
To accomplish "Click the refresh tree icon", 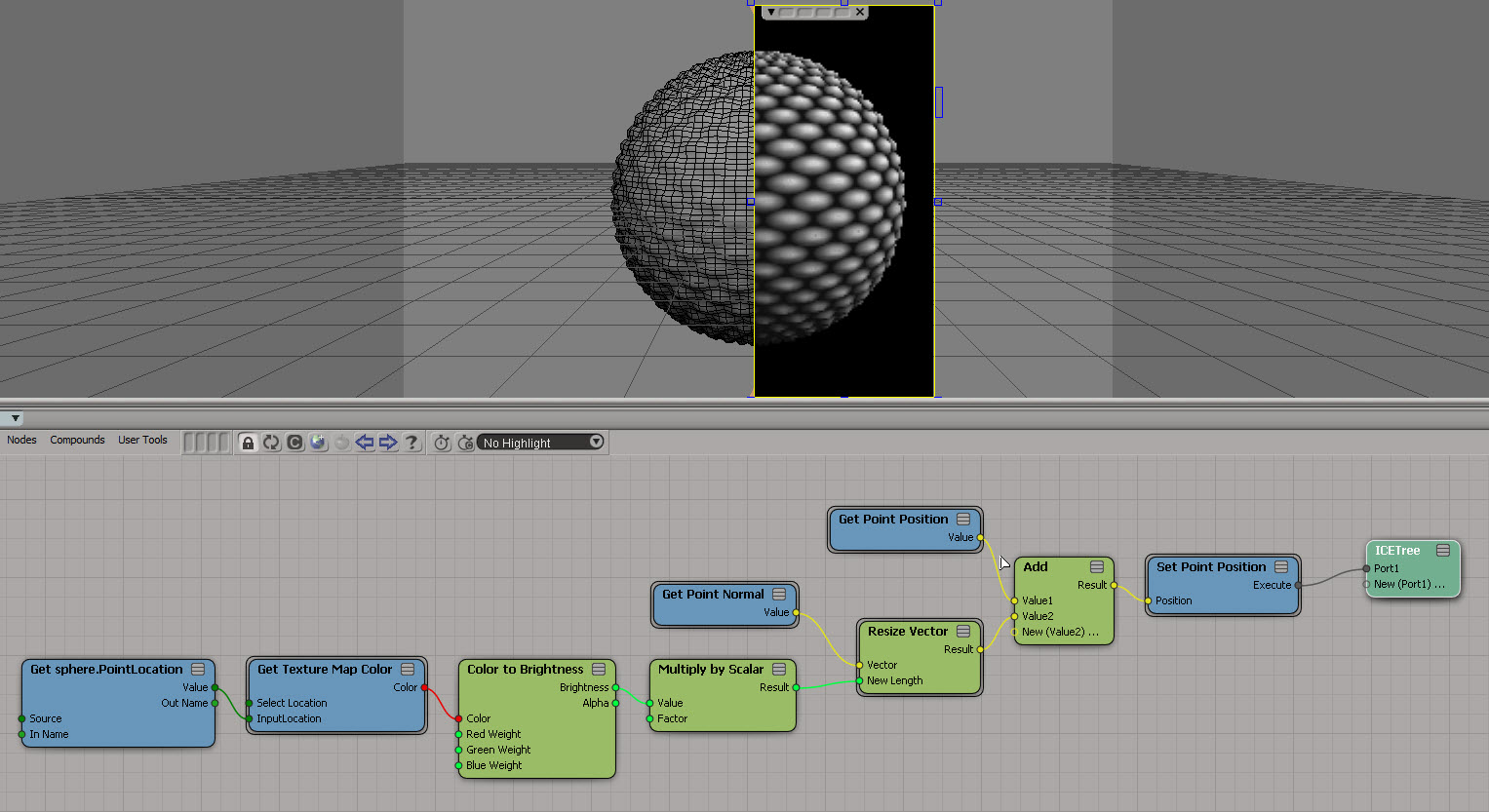I will pyautogui.click(x=271, y=443).
